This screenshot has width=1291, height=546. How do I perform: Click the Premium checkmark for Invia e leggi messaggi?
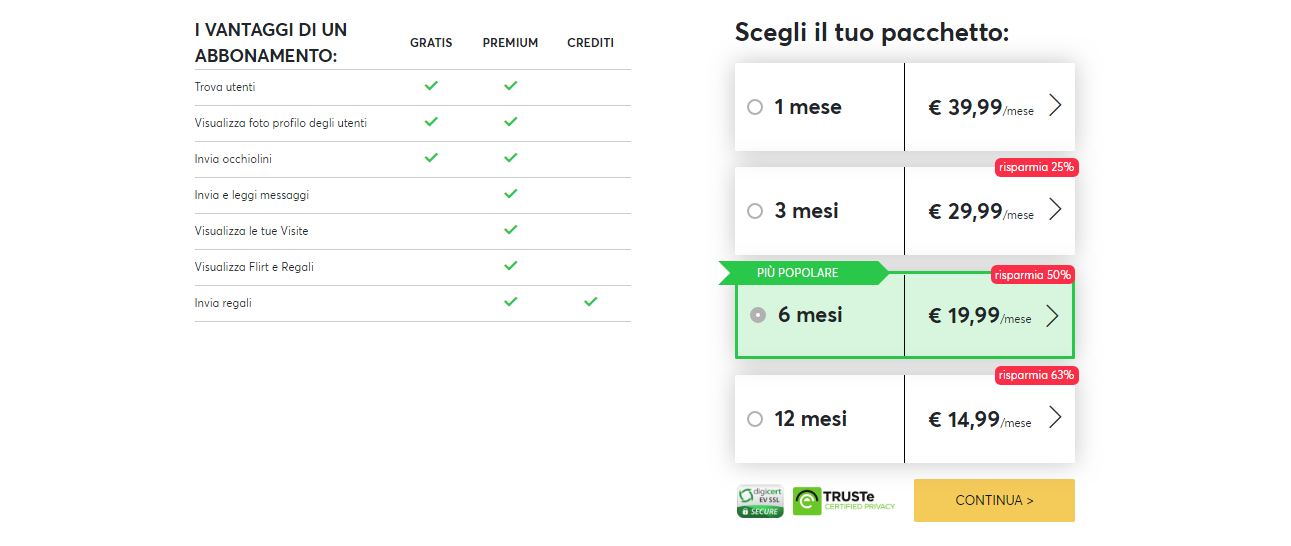(x=510, y=194)
